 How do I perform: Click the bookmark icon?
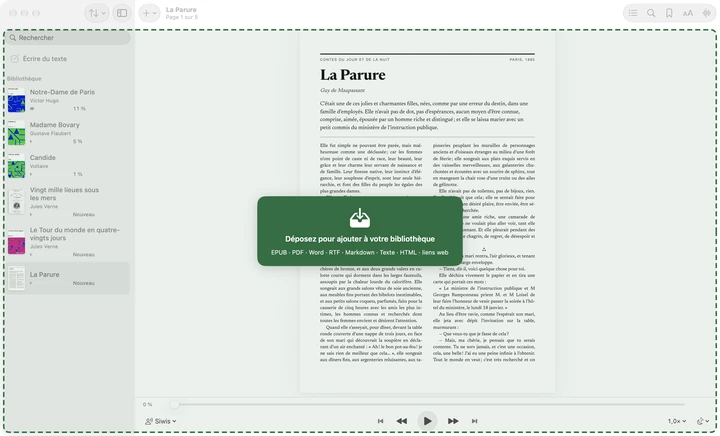click(669, 13)
